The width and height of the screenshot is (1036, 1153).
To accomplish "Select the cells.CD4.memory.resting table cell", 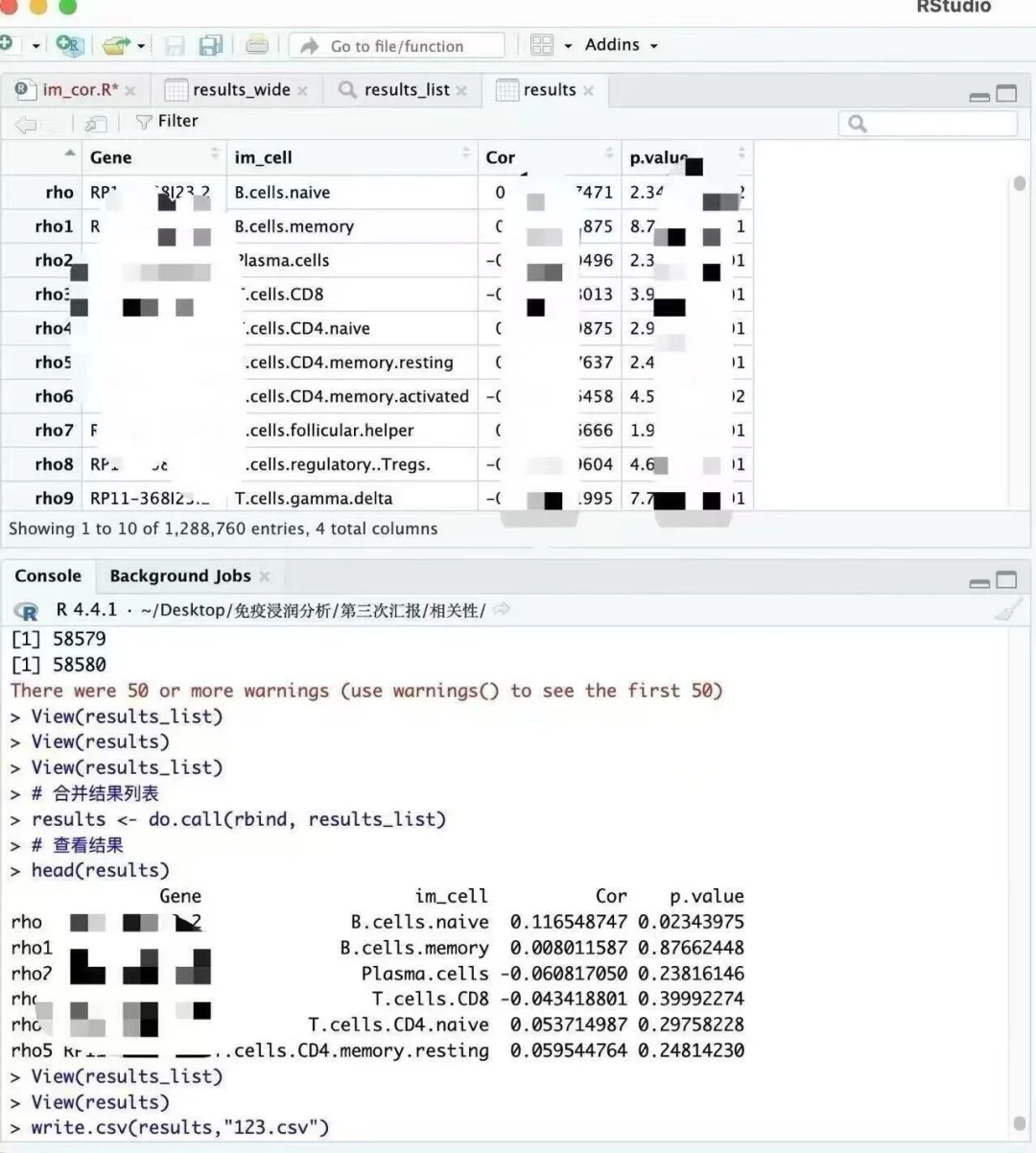I will [x=352, y=362].
